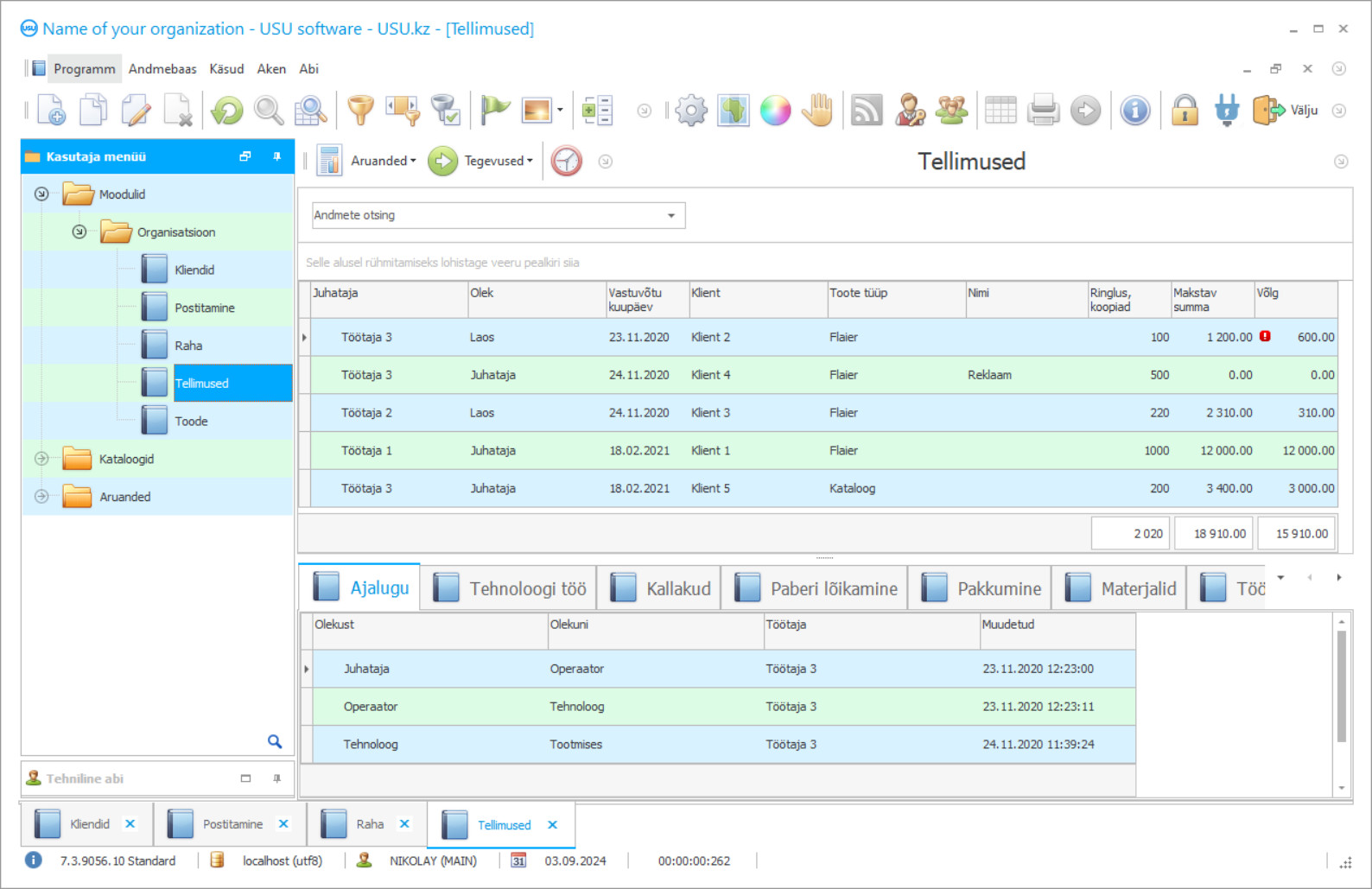Switch to the Tehnoloogi töö tab

point(510,588)
